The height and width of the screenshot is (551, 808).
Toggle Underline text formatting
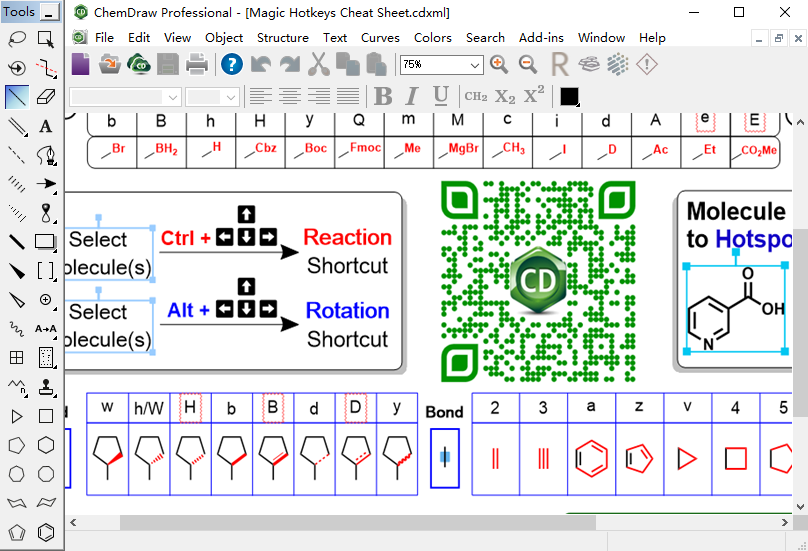[441, 96]
